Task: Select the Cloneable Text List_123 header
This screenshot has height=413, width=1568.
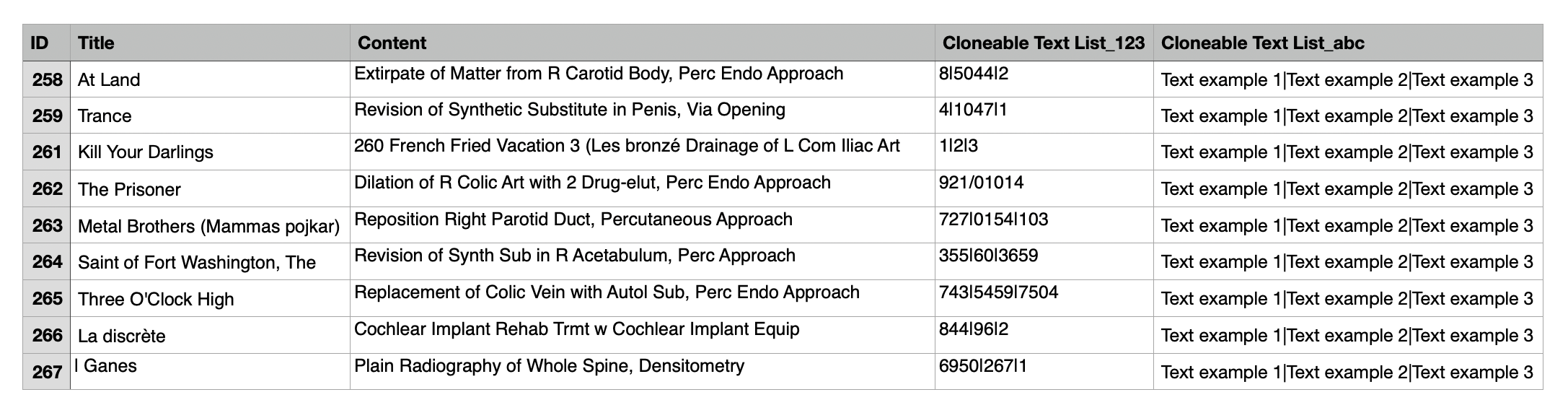Action: [x=1043, y=43]
